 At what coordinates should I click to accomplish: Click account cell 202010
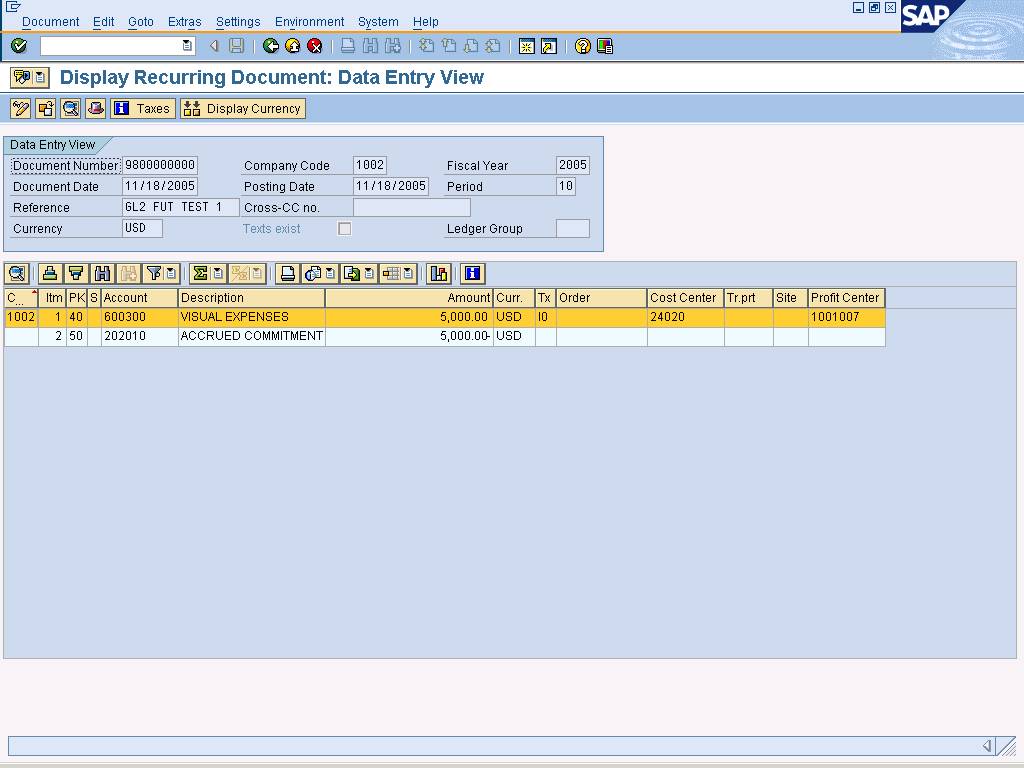(139, 336)
